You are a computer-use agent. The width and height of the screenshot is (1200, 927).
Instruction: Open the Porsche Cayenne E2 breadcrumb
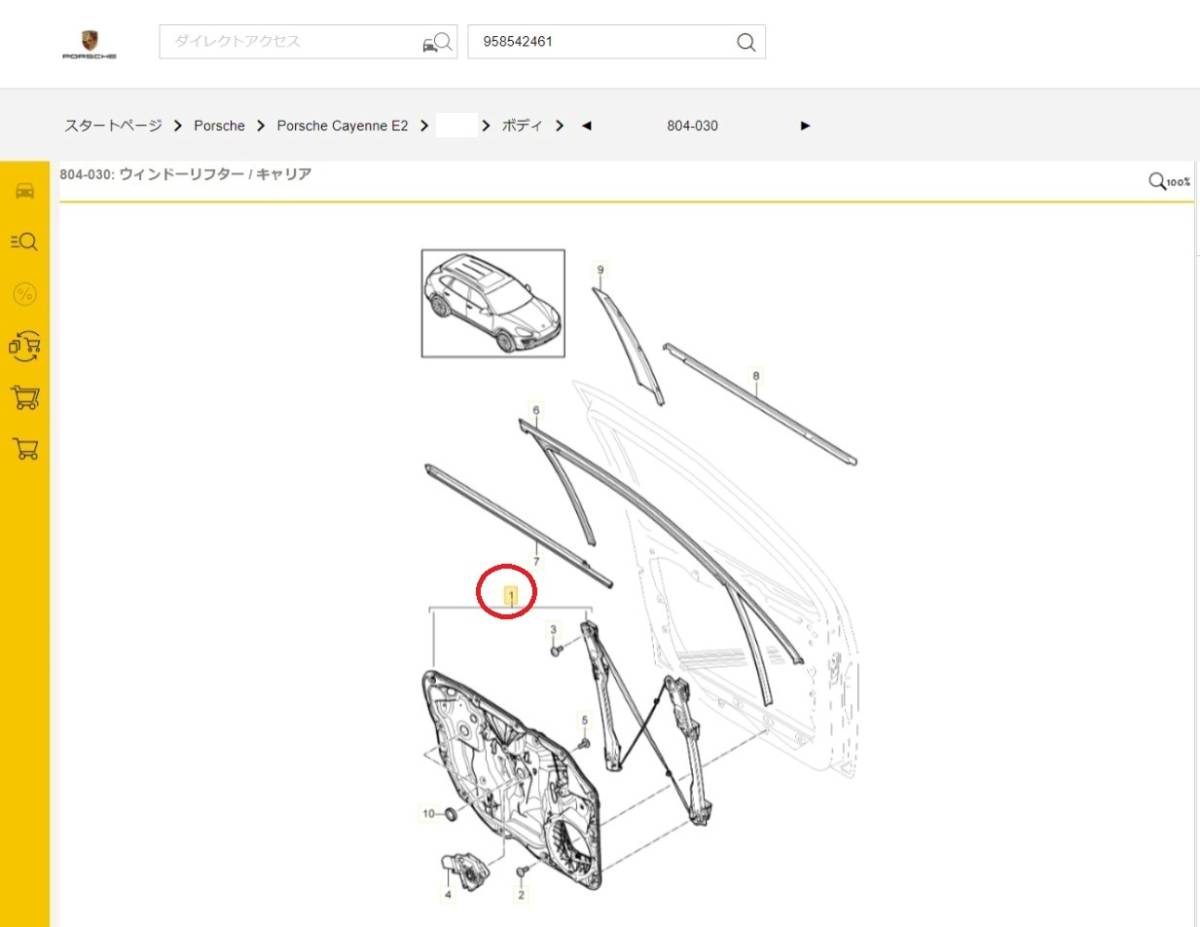[342, 126]
